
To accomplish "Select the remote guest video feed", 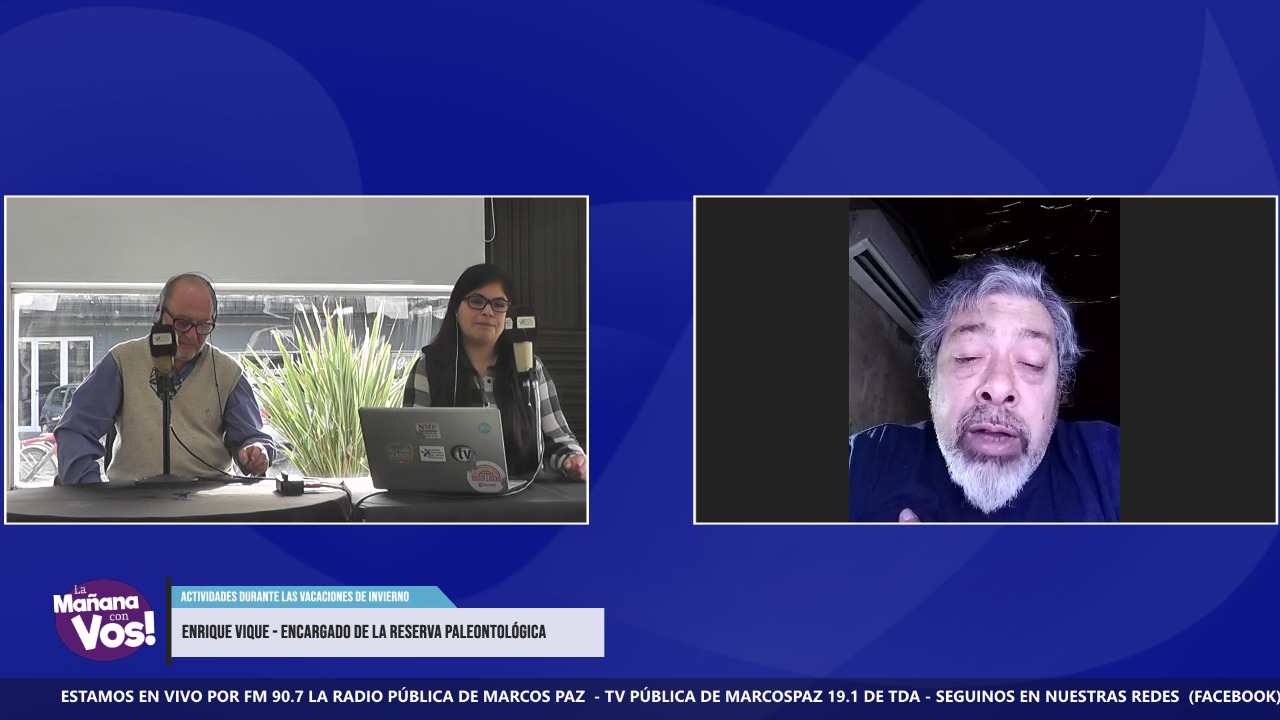I will click(985, 360).
